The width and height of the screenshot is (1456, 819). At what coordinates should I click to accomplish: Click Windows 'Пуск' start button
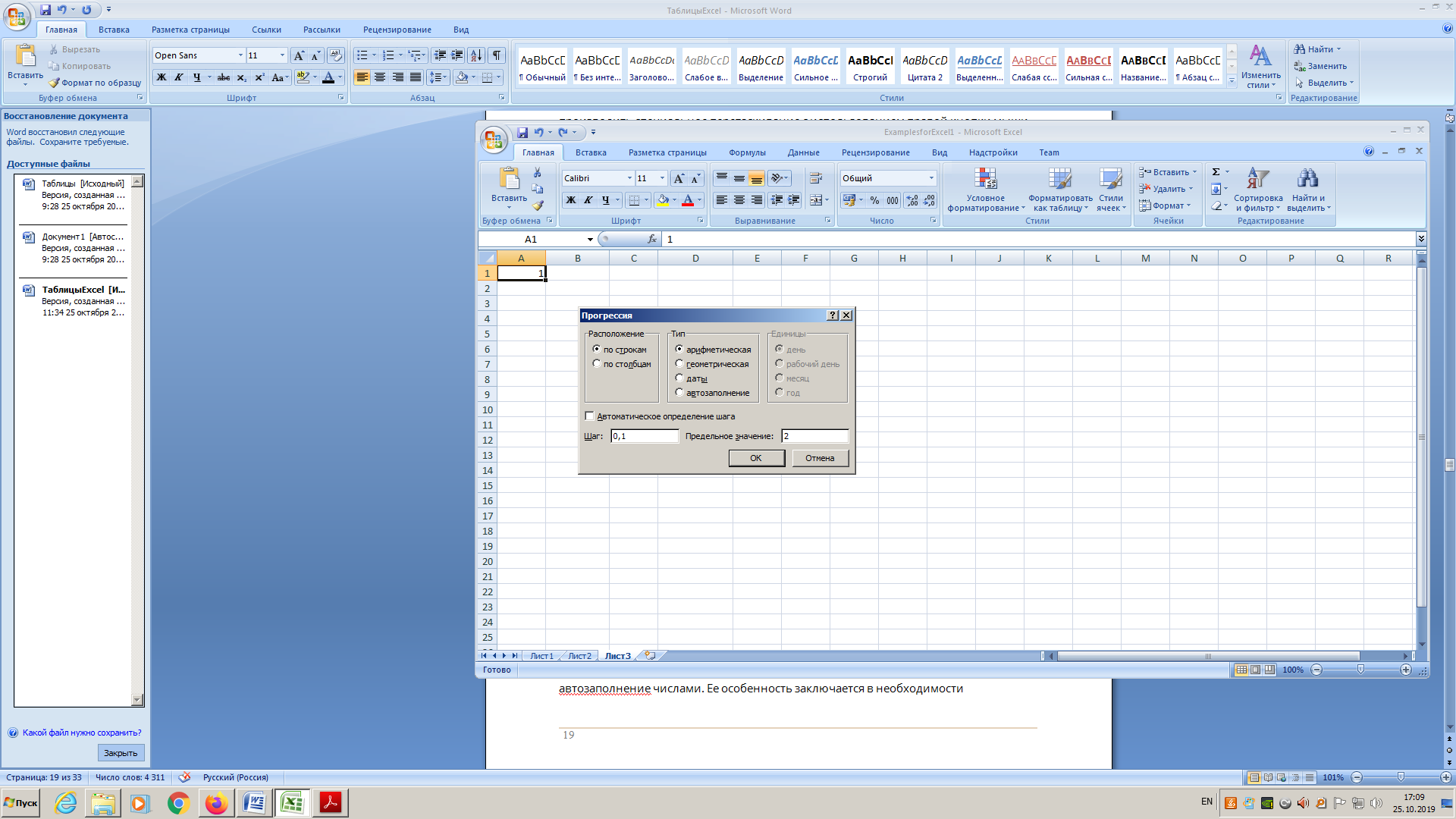[x=20, y=803]
